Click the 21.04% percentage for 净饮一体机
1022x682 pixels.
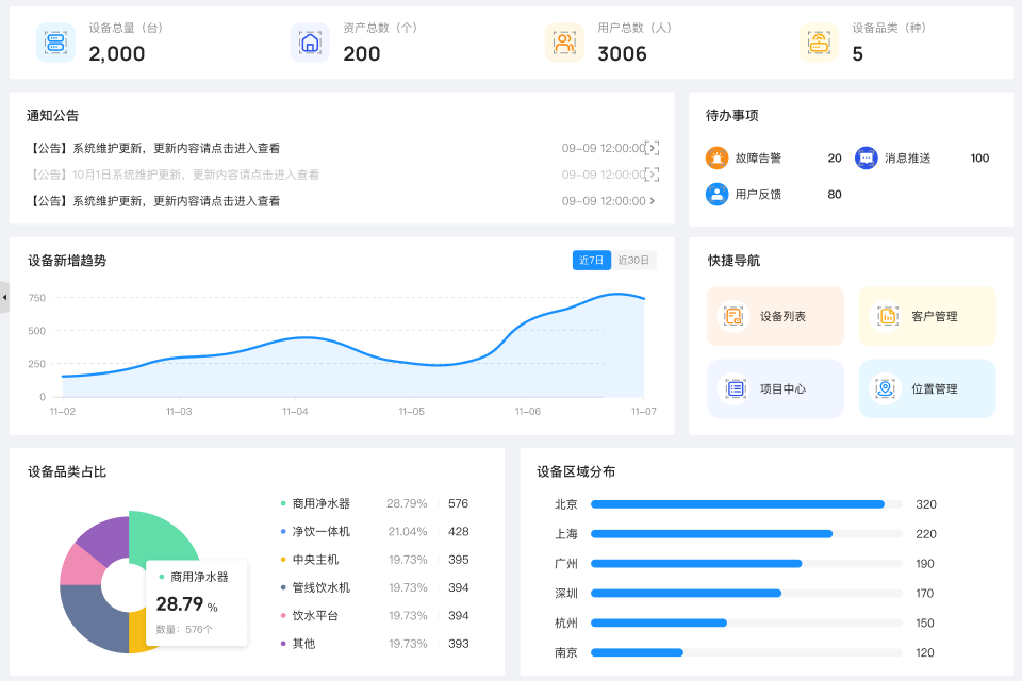click(x=408, y=531)
